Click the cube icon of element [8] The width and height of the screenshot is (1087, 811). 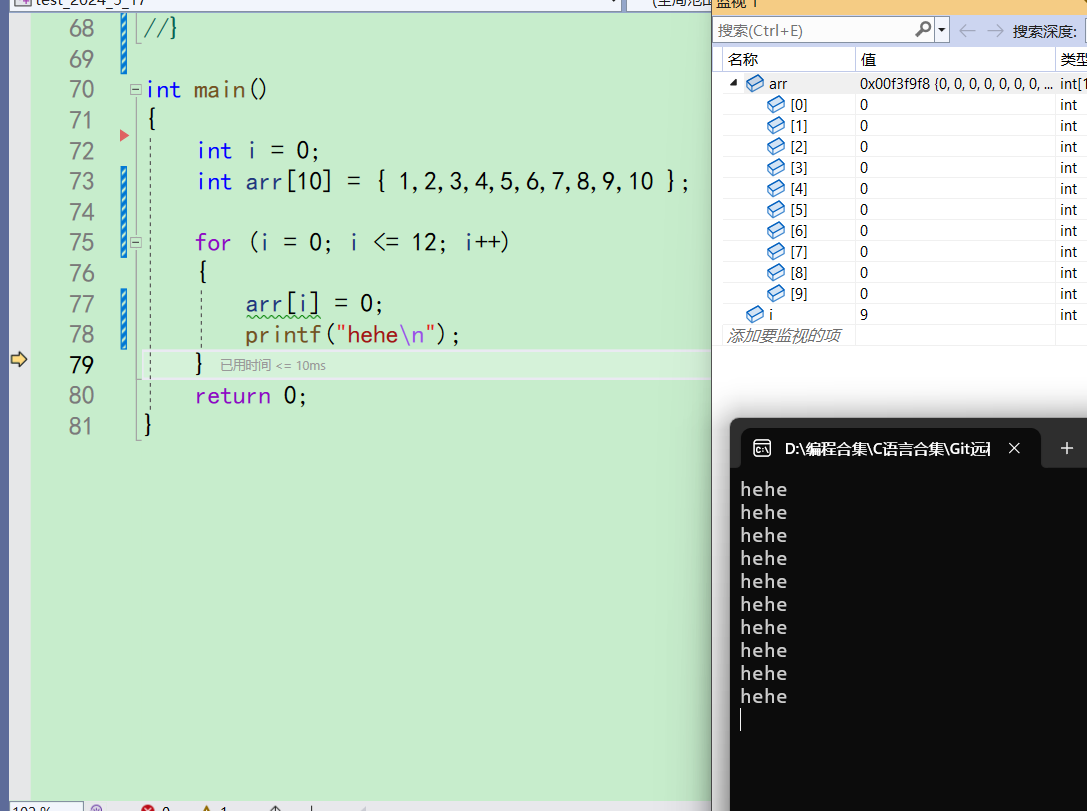(776, 272)
